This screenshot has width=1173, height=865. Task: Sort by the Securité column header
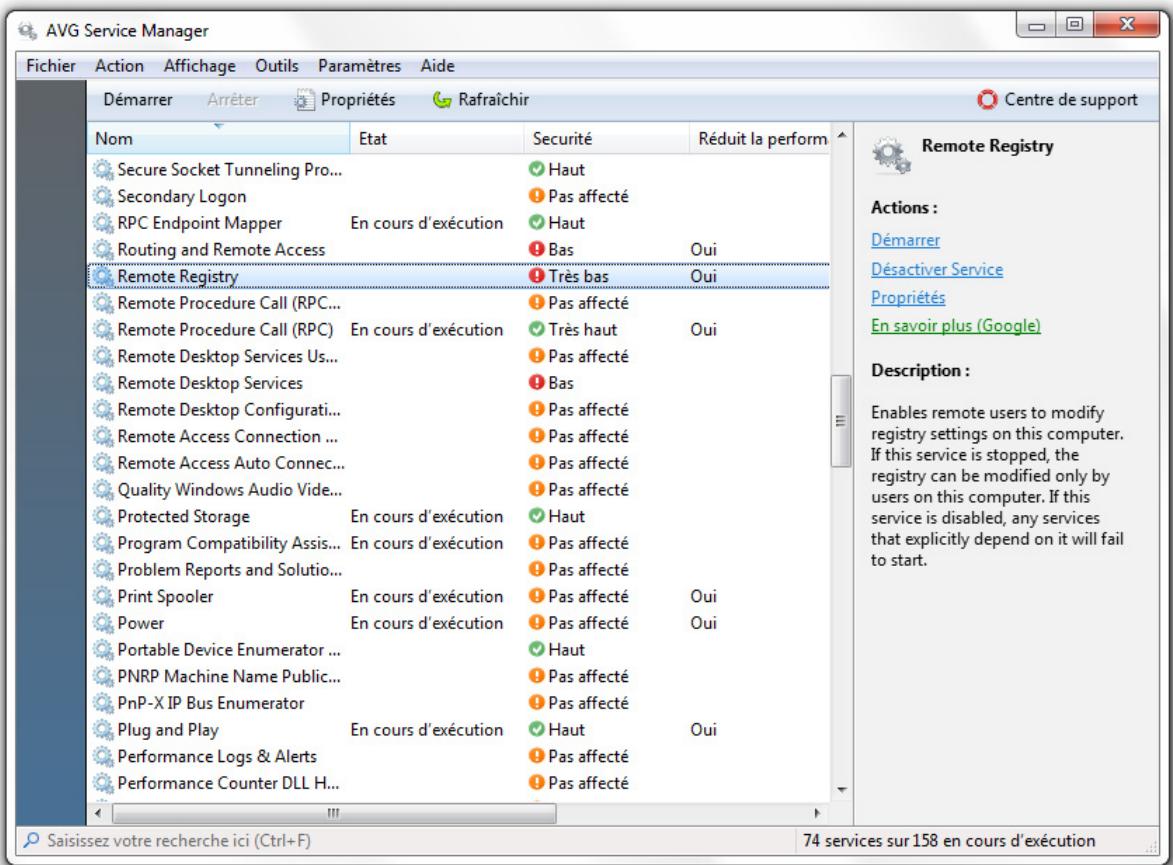[607, 138]
